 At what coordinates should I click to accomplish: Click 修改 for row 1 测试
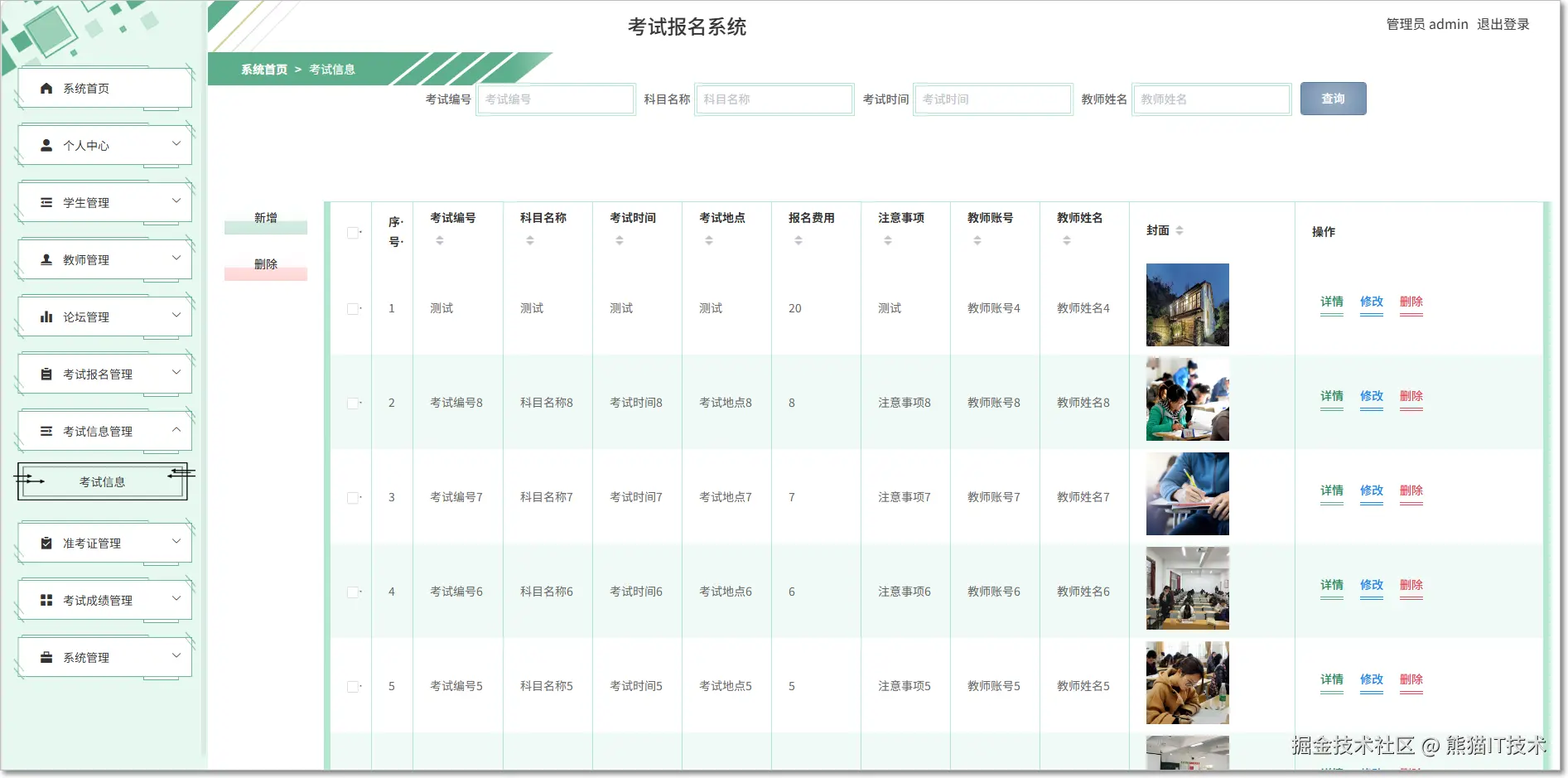point(1372,302)
